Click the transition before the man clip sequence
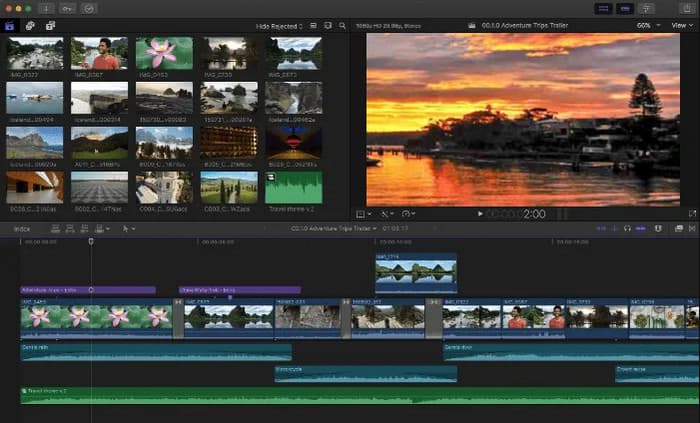This screenshot has height=423, width=700. pyautogui.click(x=433, y=319)
